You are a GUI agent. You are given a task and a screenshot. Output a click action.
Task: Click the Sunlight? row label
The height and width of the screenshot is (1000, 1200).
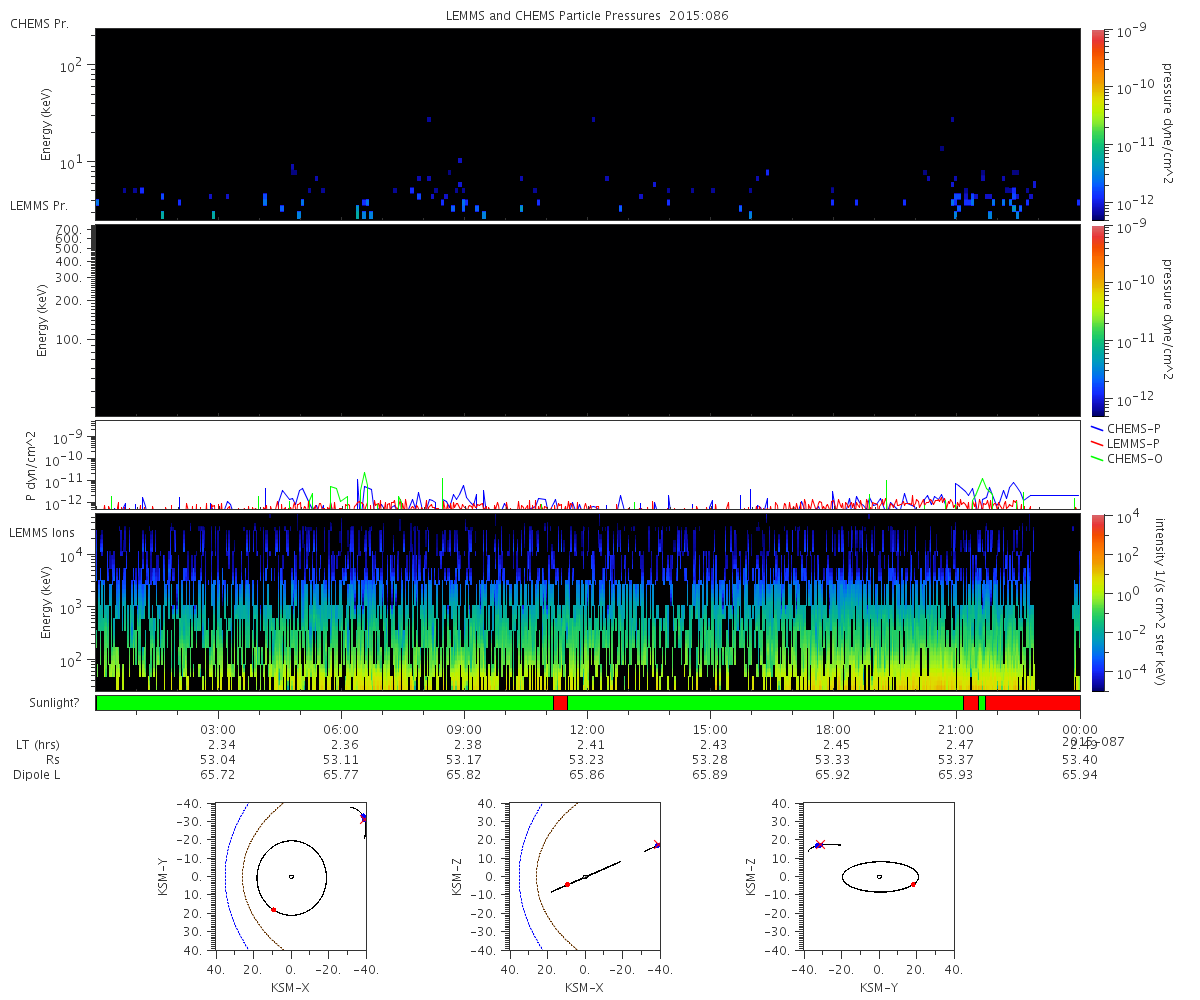[x=42, y=703]
